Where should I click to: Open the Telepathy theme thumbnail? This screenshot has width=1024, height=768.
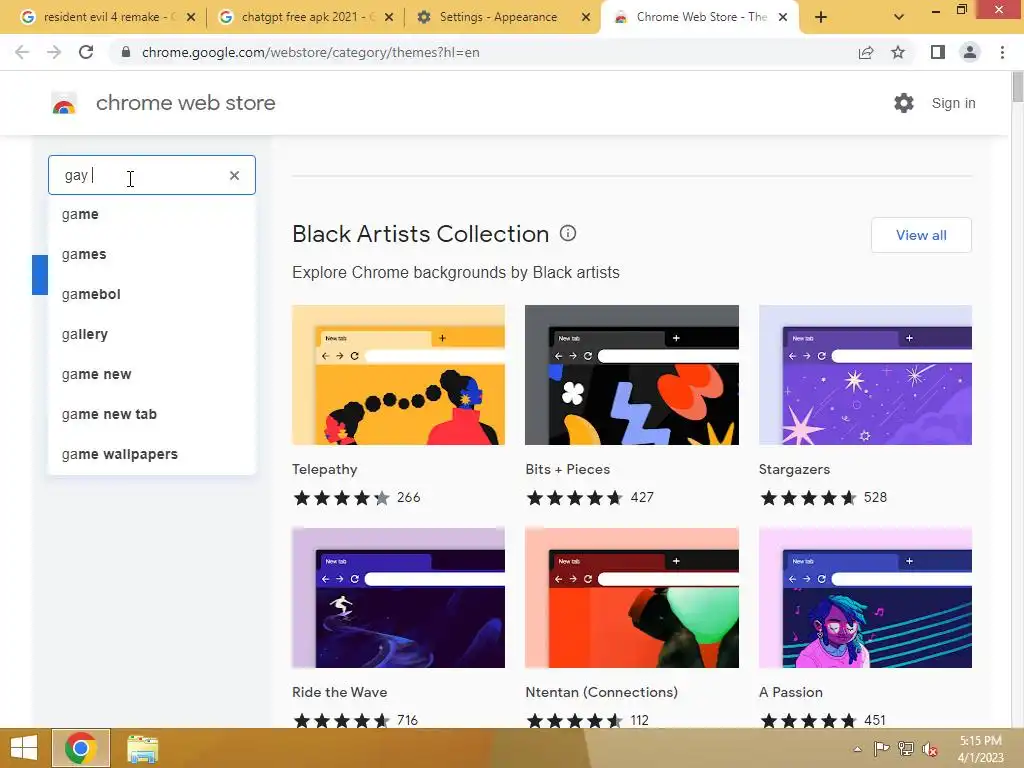398,375
